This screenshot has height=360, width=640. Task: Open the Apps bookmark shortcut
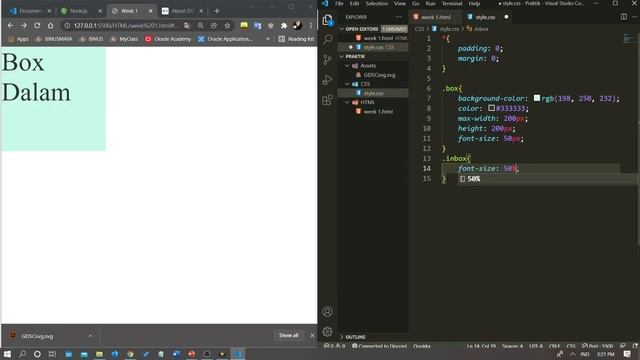(x=18, y=39)
